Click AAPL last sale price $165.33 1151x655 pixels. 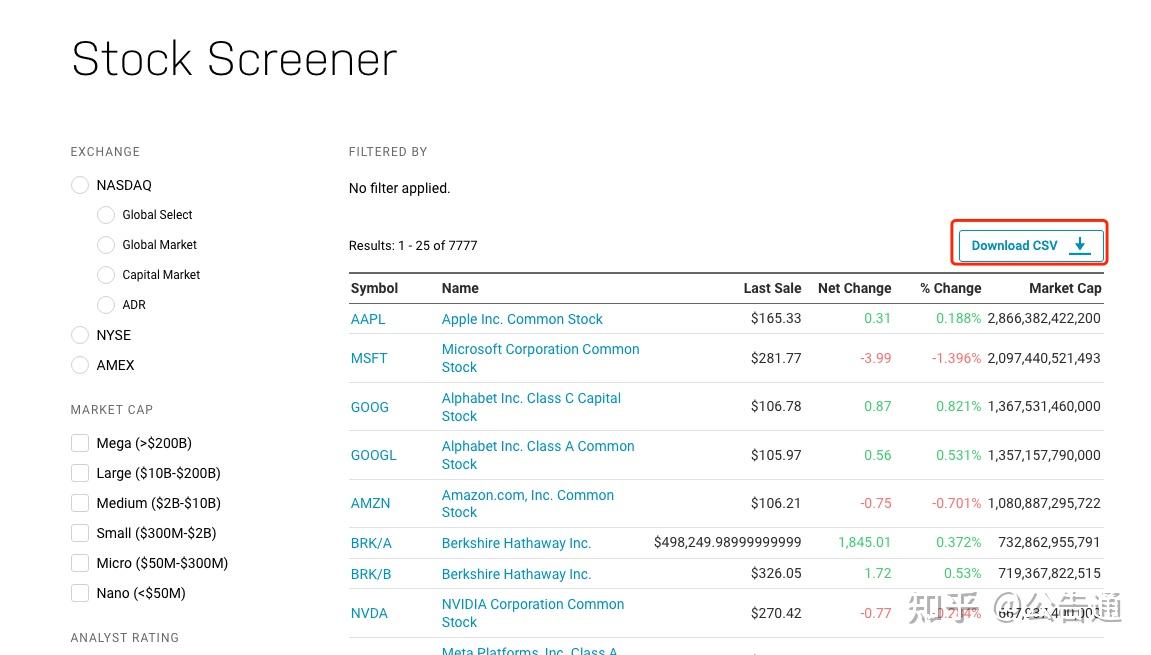click(x=776, y=319)
